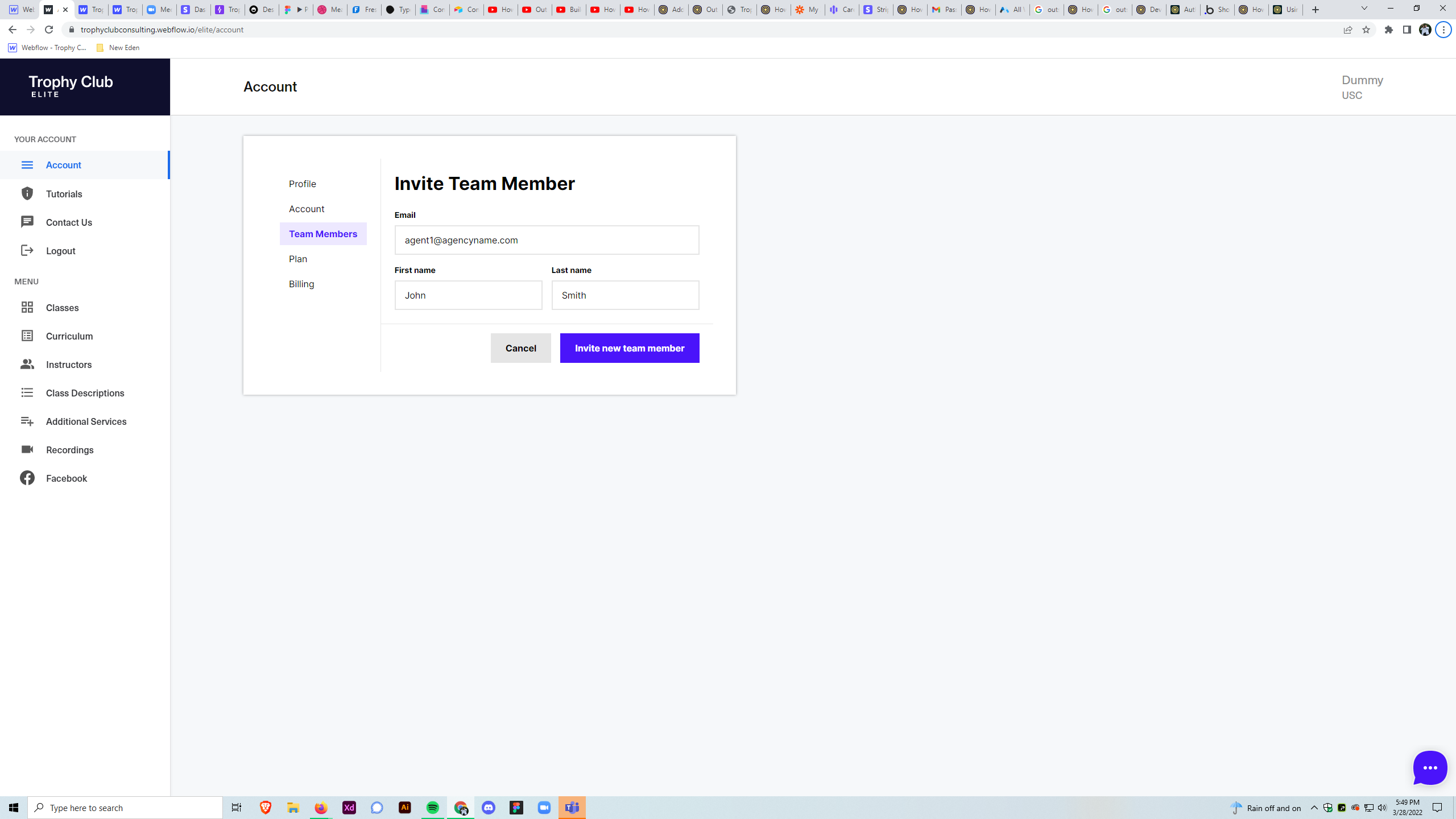Viewport: 1456px width, 819px height.
Task: Click the Recordings video camera icon
Action: pyautogui.click(x=27, y=449)
